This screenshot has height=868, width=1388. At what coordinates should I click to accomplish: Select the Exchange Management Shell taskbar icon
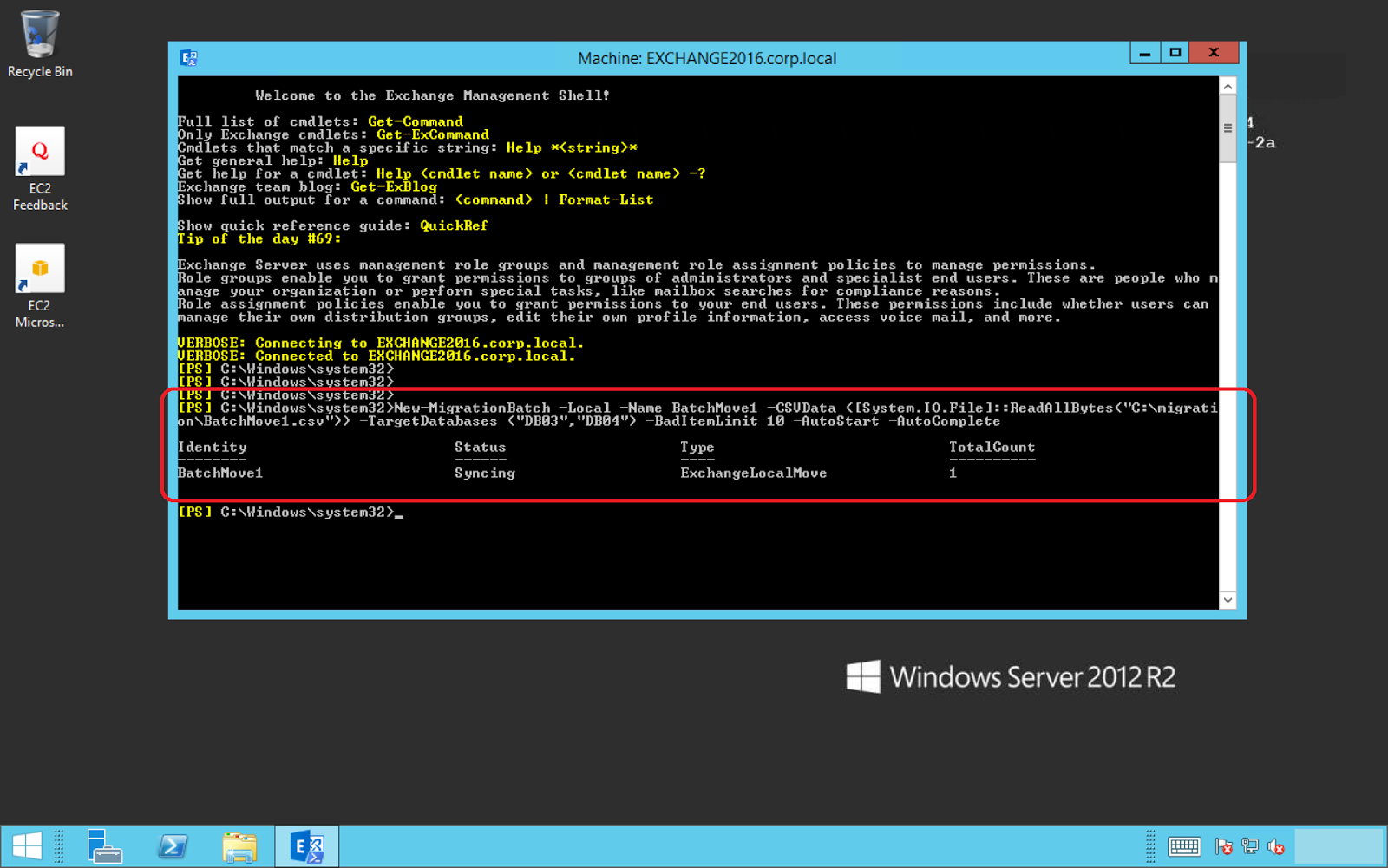(x=307, y=845)
